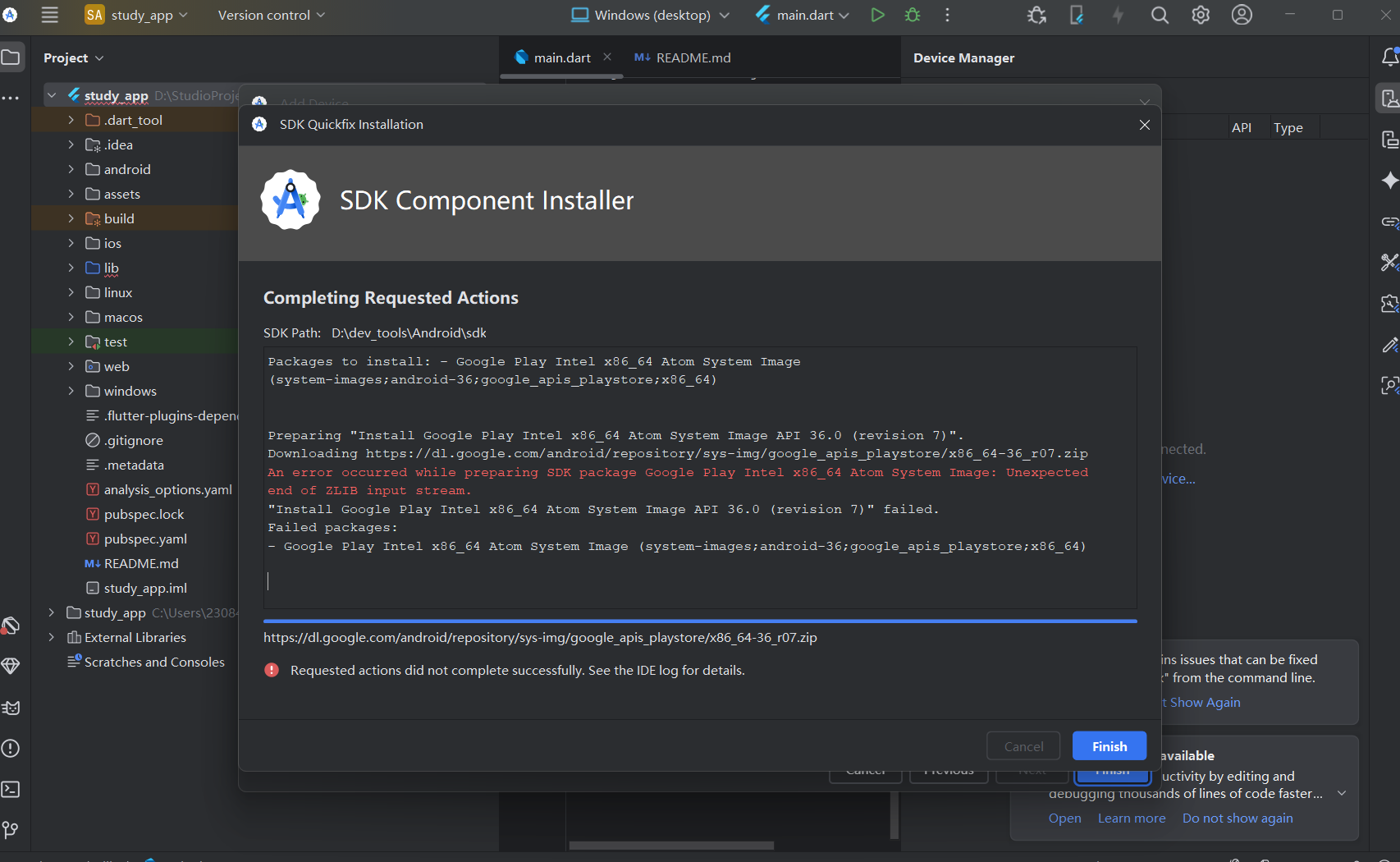Image resolution: width=1400 pixels, height=862 pixels.
Task: Click the API column header in Device Manager
Action: click(1242, 127)
